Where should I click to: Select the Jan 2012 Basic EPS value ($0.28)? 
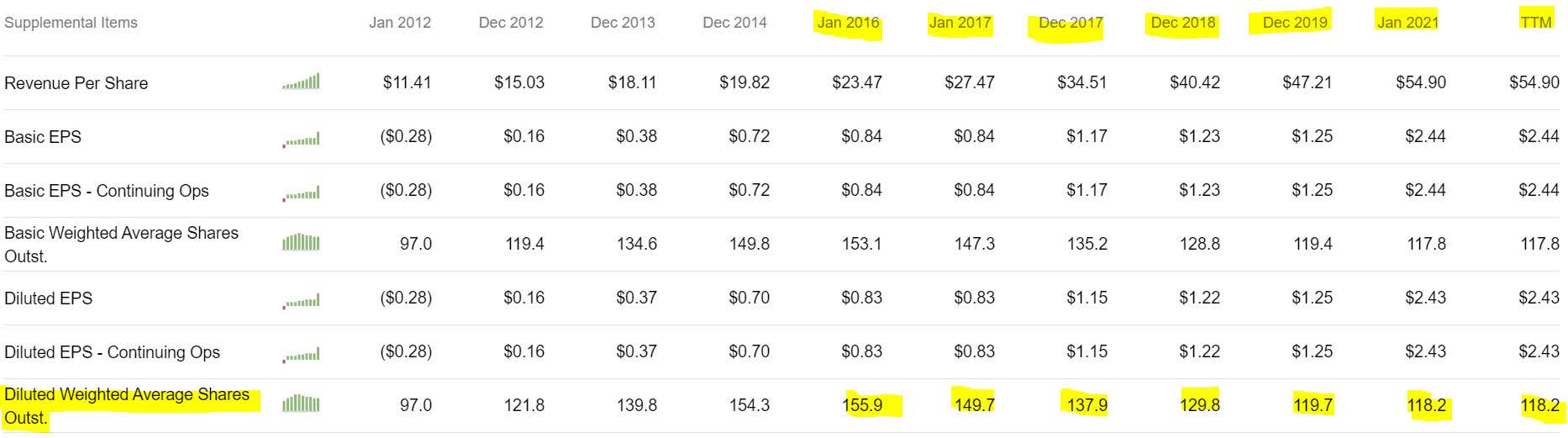pos(407,136)
